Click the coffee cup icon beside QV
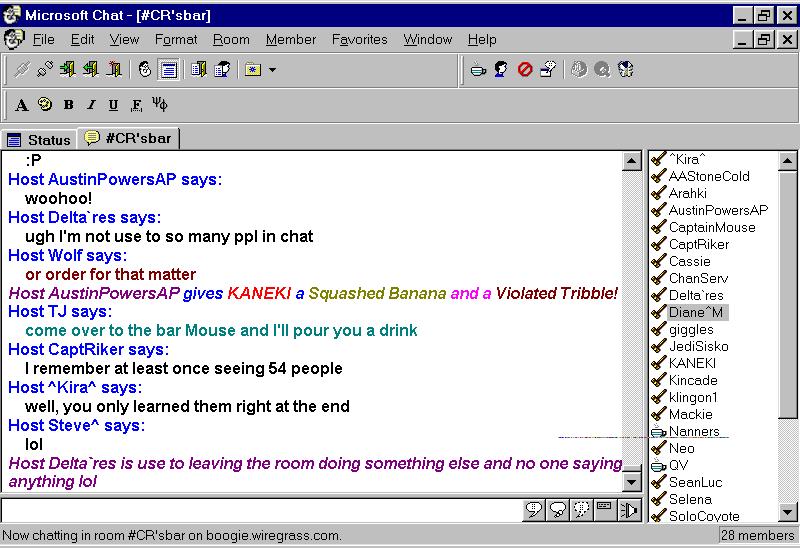Viewport: 800px width, 548px height. click(659, 465)
